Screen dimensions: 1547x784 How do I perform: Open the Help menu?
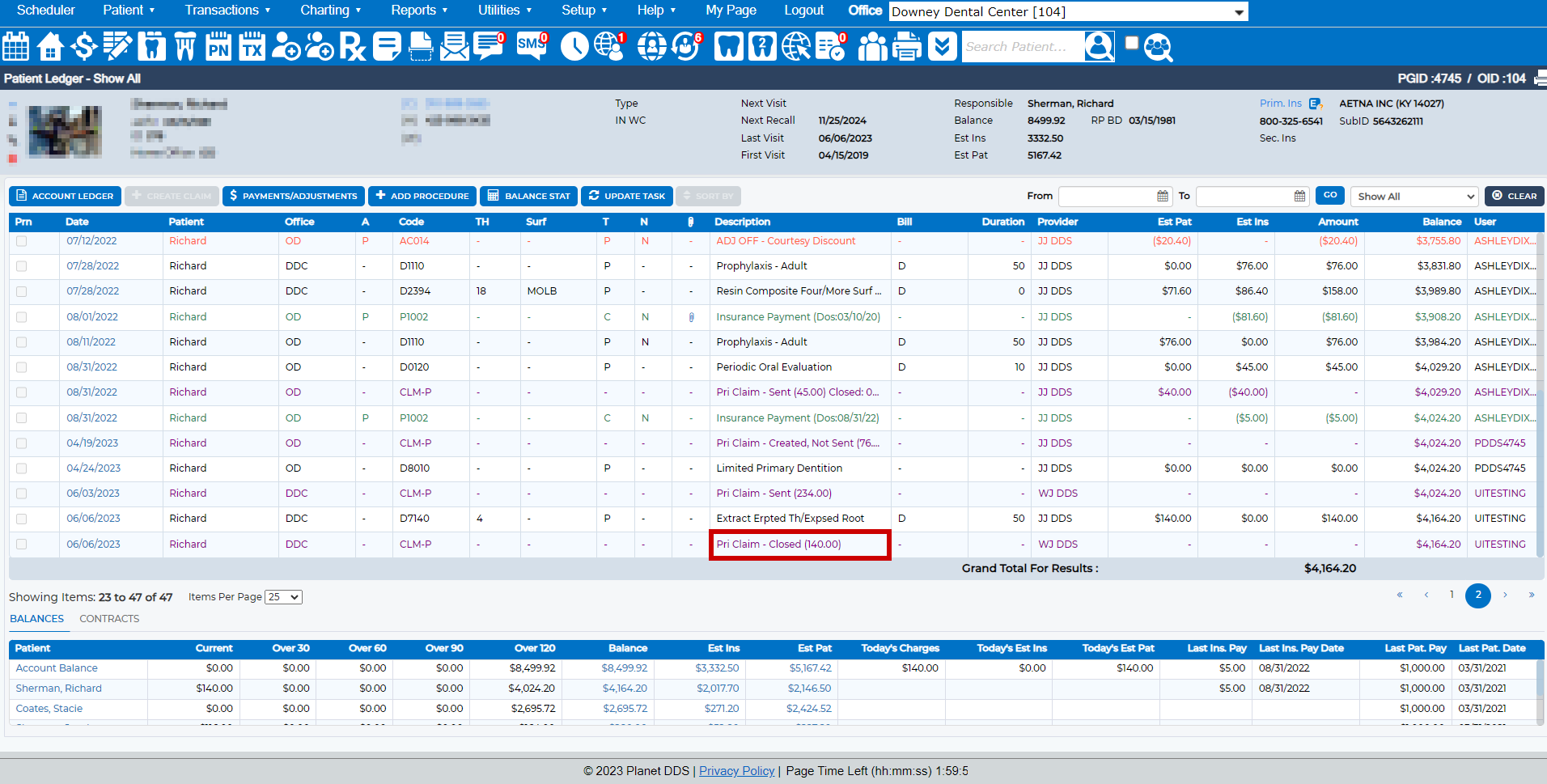point(656,11)
